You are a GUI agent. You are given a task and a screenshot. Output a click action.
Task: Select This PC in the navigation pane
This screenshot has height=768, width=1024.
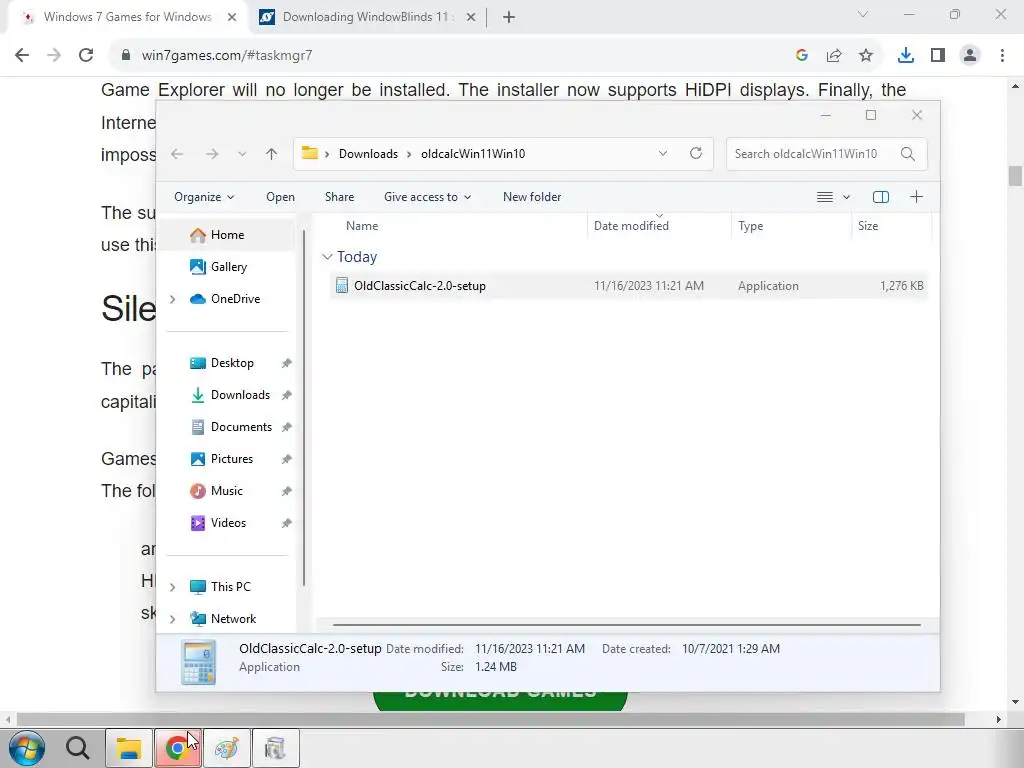coord(230,587)
